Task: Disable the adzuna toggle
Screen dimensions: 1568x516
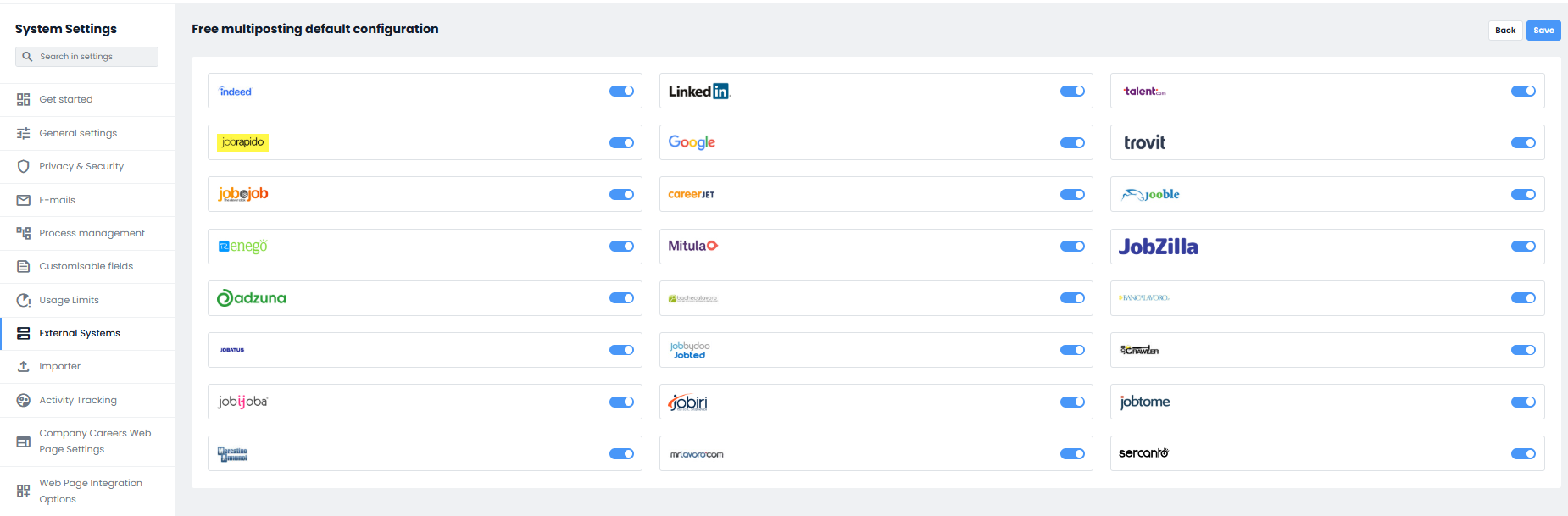Action: point(621,298)
